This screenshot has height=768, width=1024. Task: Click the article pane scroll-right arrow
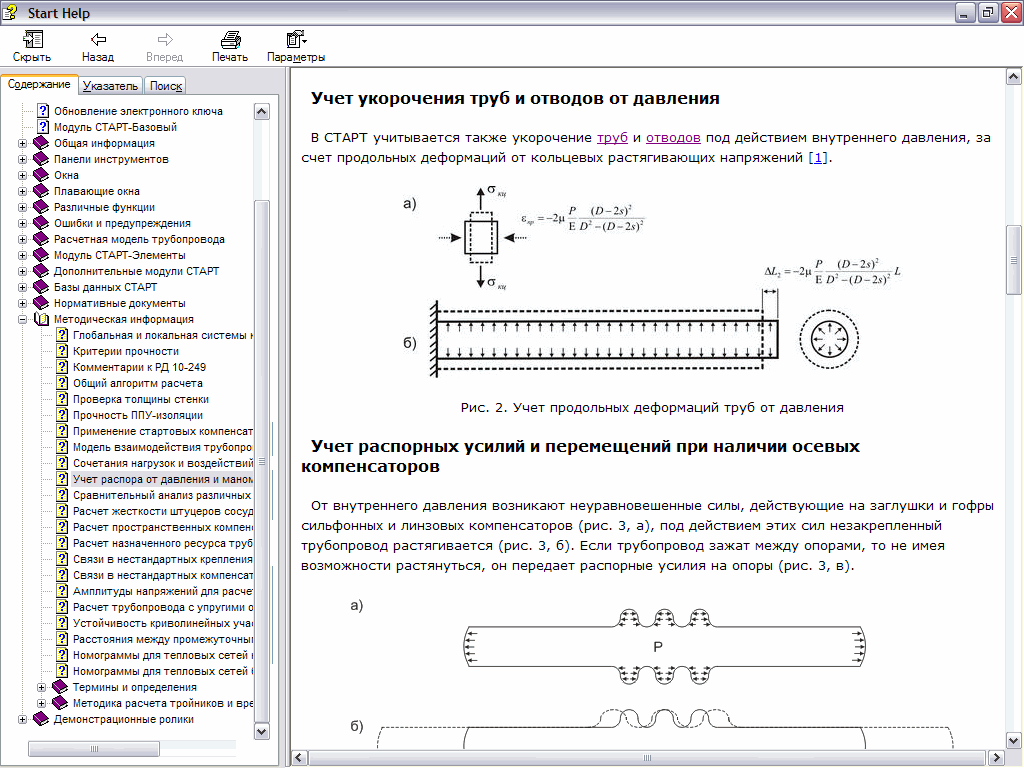(x=997, y=758)
